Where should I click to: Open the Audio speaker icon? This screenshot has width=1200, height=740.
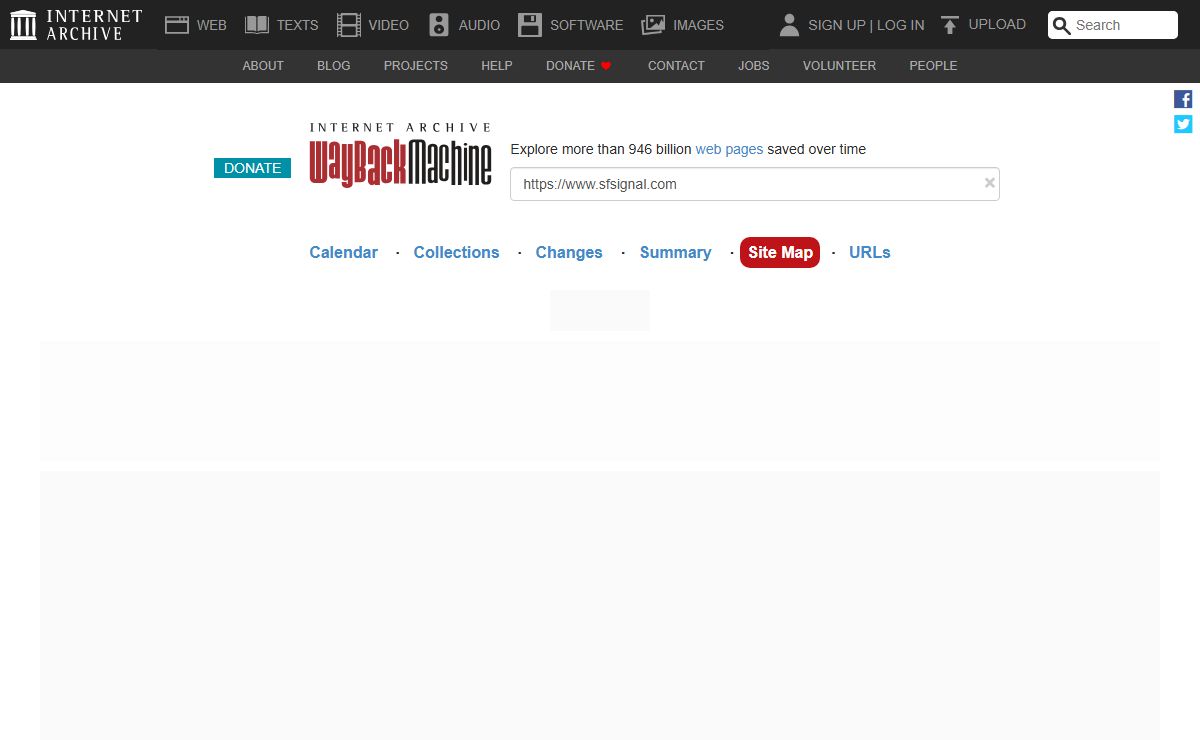[x=438, y=25]
